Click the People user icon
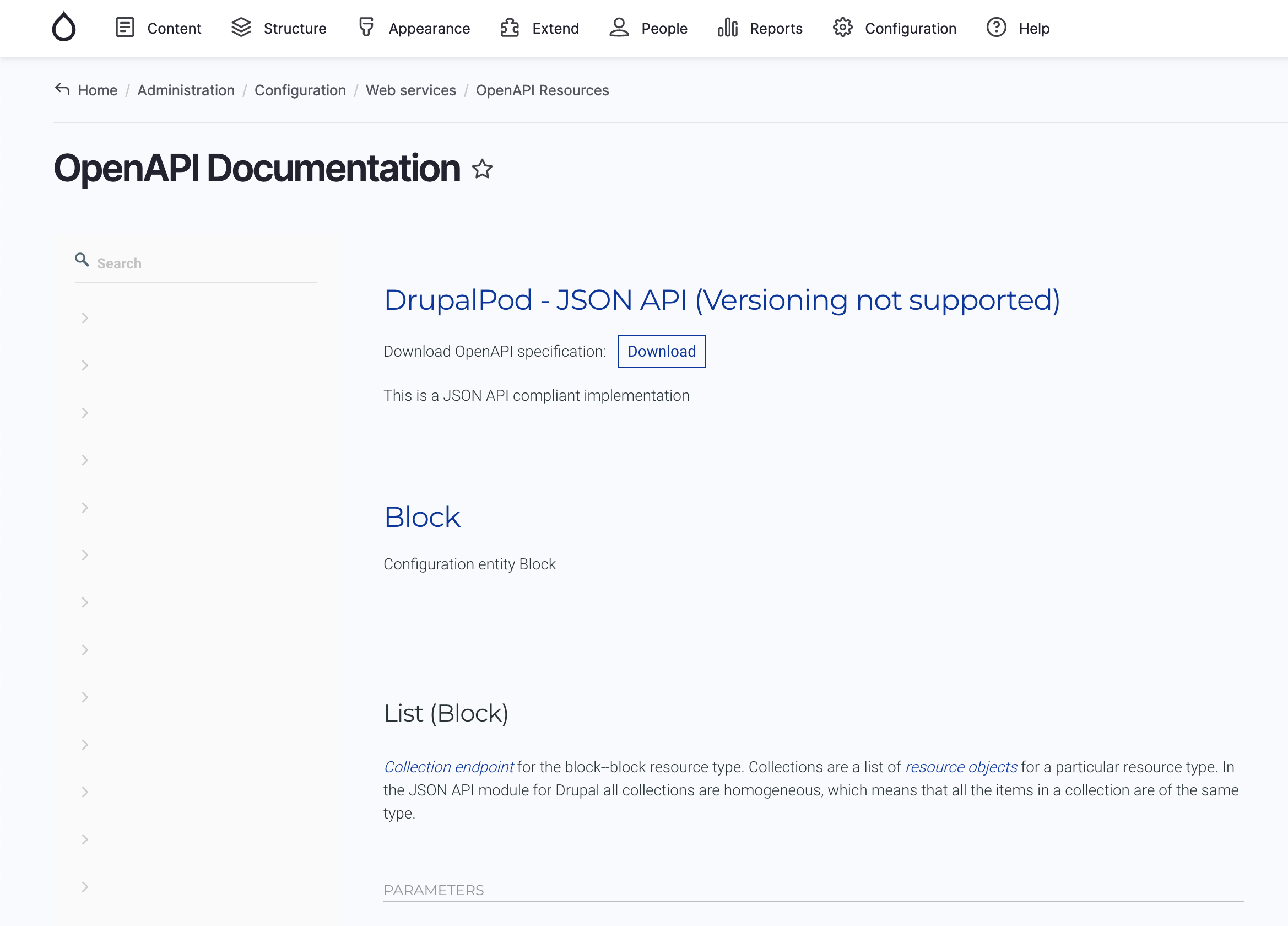The width and height of the screenshot is (1288, 926). tap(619, 27)
